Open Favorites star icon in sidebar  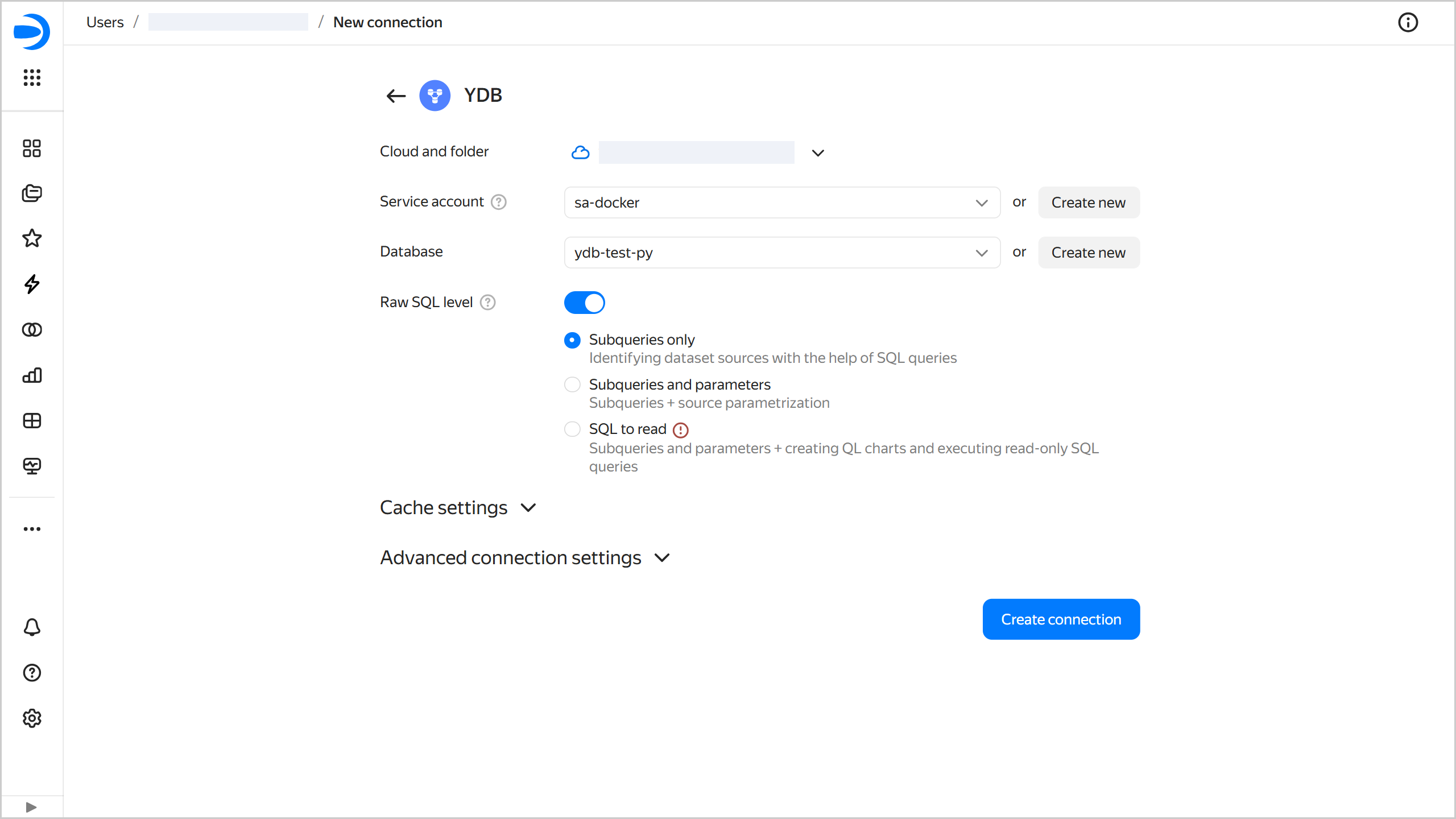(32, 238)
